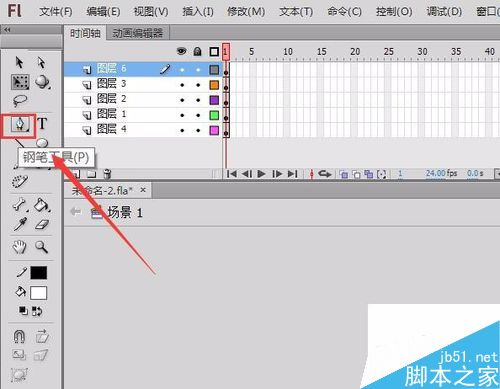Click the Rotate and Skew option icon
Viewport: 500px width, 389px height.
(x=42, y=336)
